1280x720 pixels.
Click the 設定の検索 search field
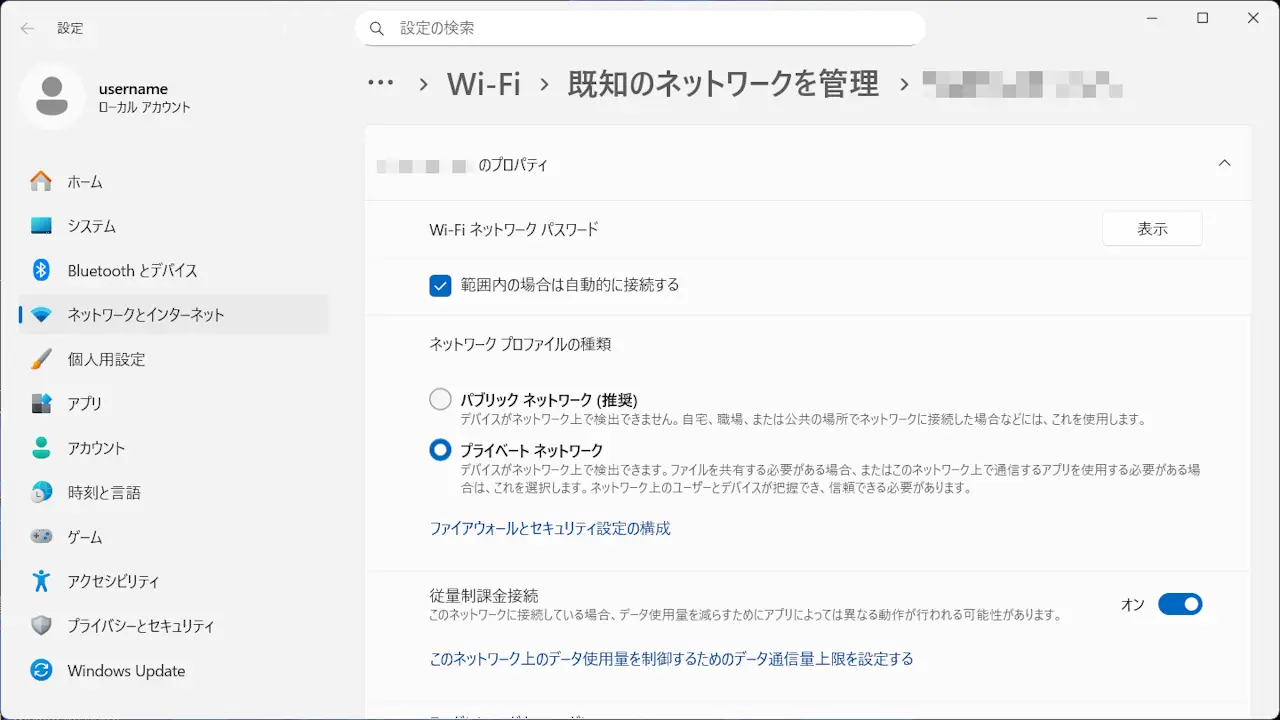pyautogui.click(x=640, y=28)
